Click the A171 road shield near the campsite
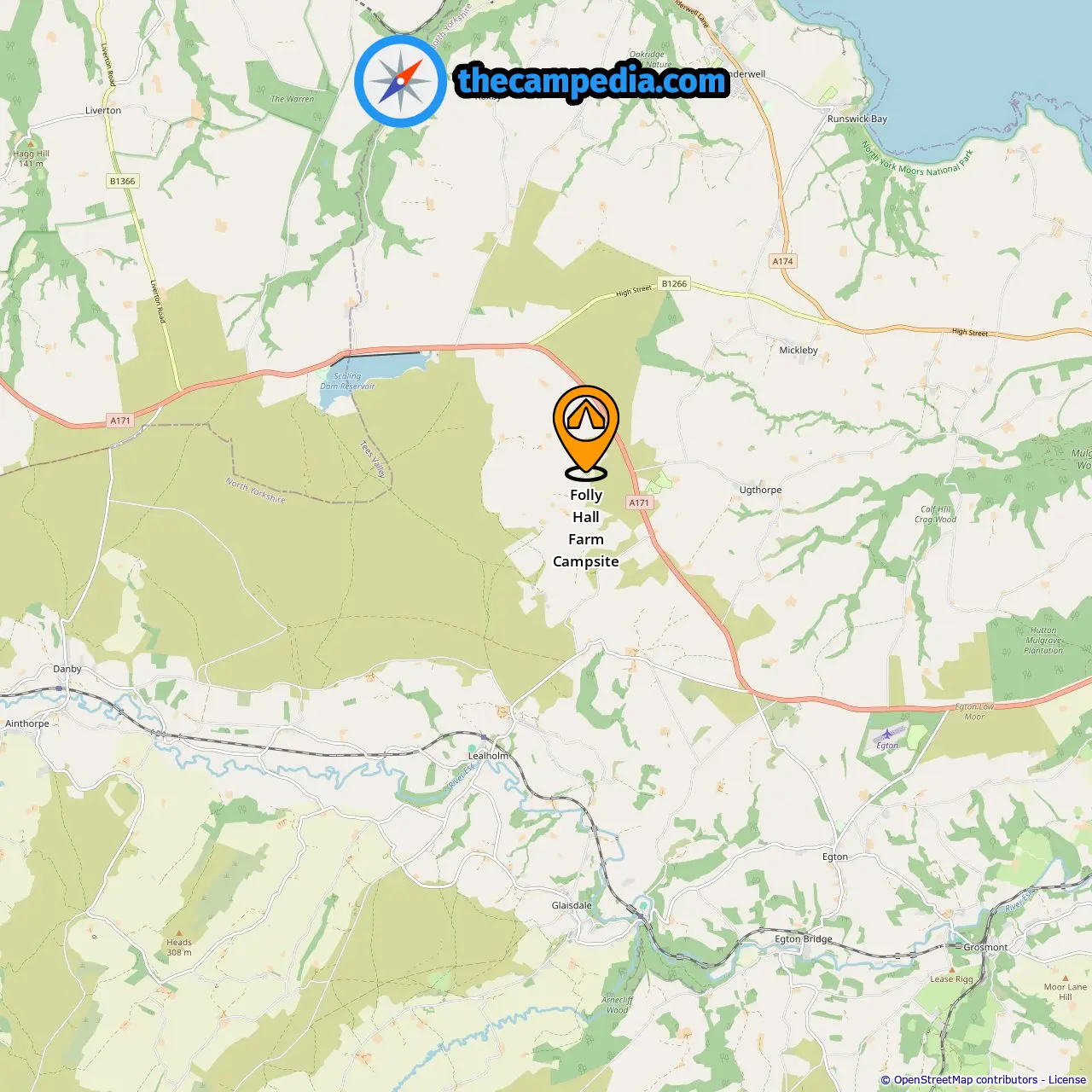The image size is (1092, 1092). click(x=639, y=502)
